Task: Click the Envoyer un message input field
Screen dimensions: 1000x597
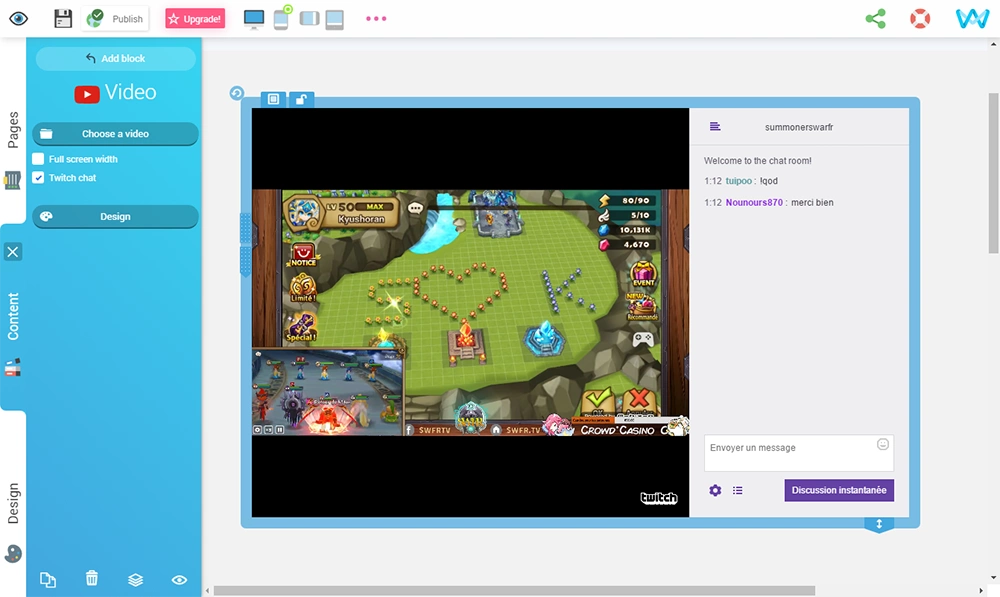Action: click(x=798, y=453)
